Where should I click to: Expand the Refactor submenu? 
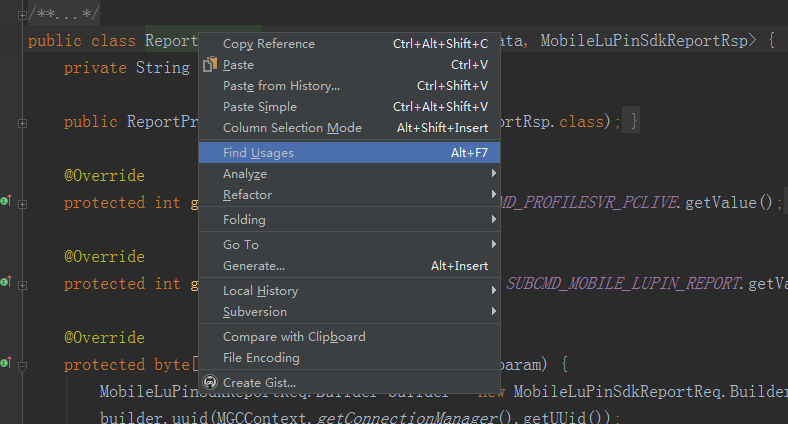point(494,195)
